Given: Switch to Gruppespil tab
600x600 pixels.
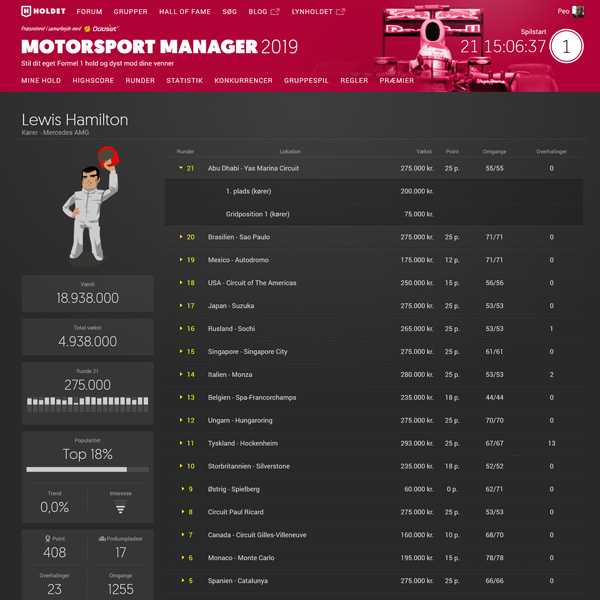Looking at the screenshot, I should click(306, 81).
